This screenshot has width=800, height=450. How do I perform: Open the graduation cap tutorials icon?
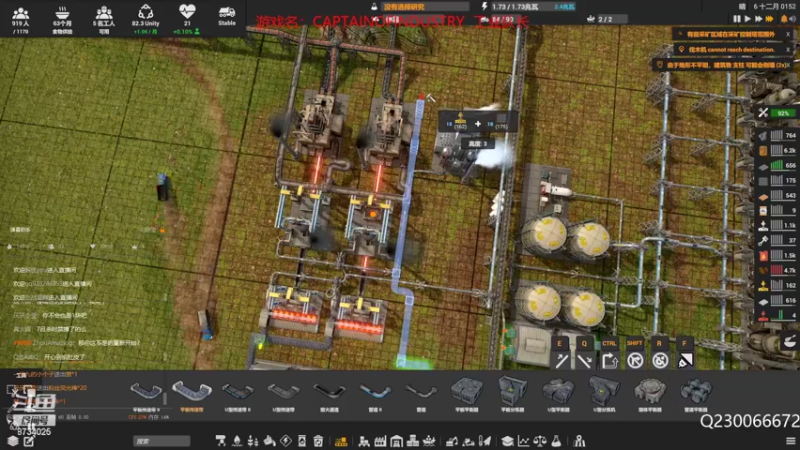[507, 441]
